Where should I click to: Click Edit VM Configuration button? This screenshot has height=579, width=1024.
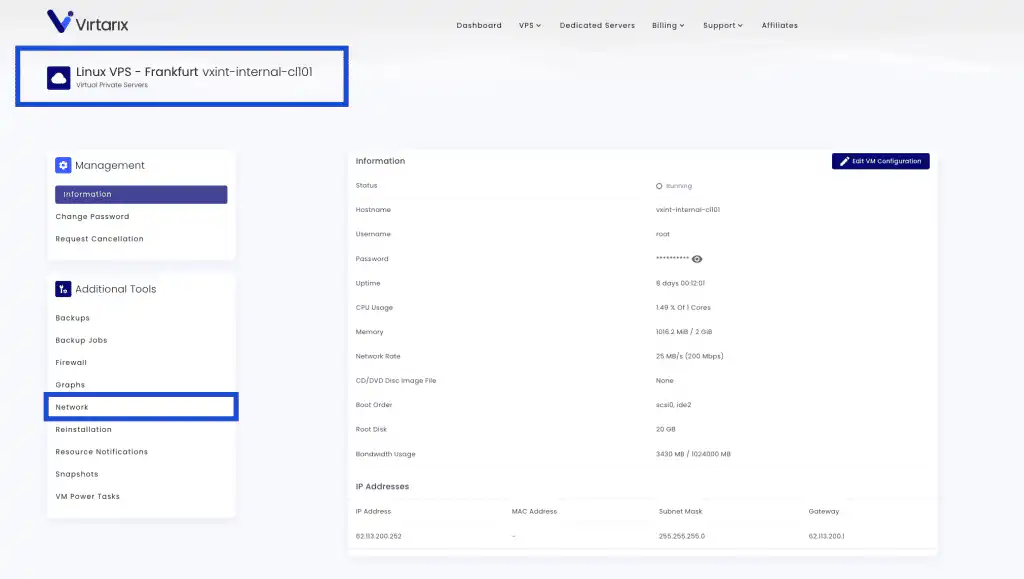coord(880,161)
